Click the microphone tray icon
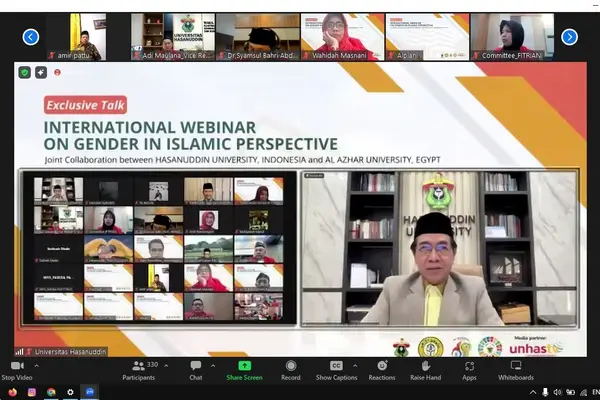This screenshot has height=400, width=600. click(545, 392)
